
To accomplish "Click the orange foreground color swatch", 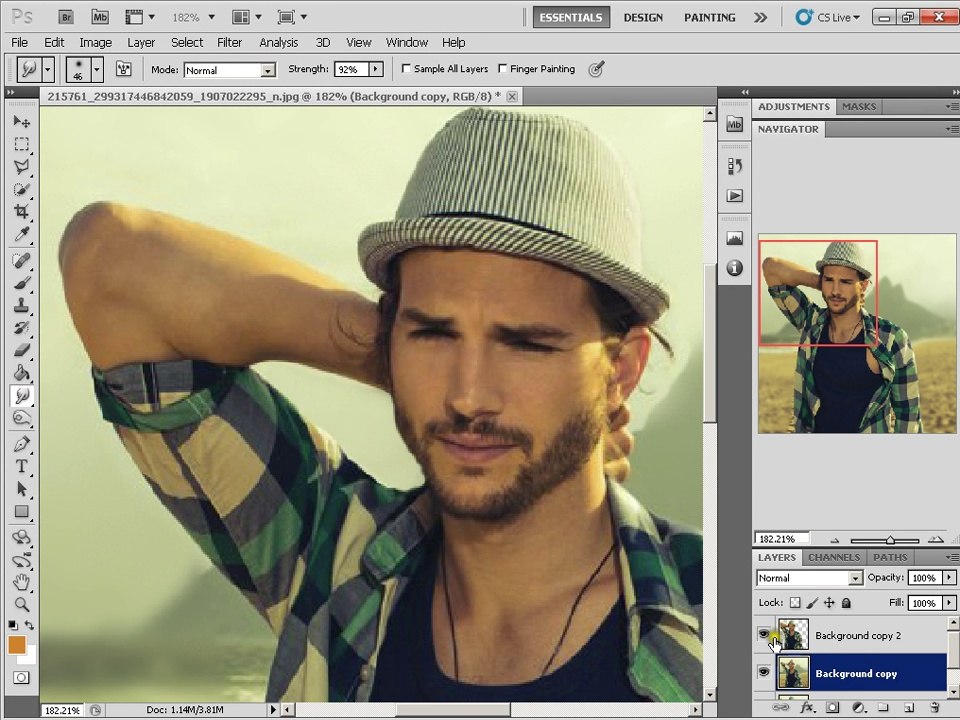I will [x=17, y=645].
